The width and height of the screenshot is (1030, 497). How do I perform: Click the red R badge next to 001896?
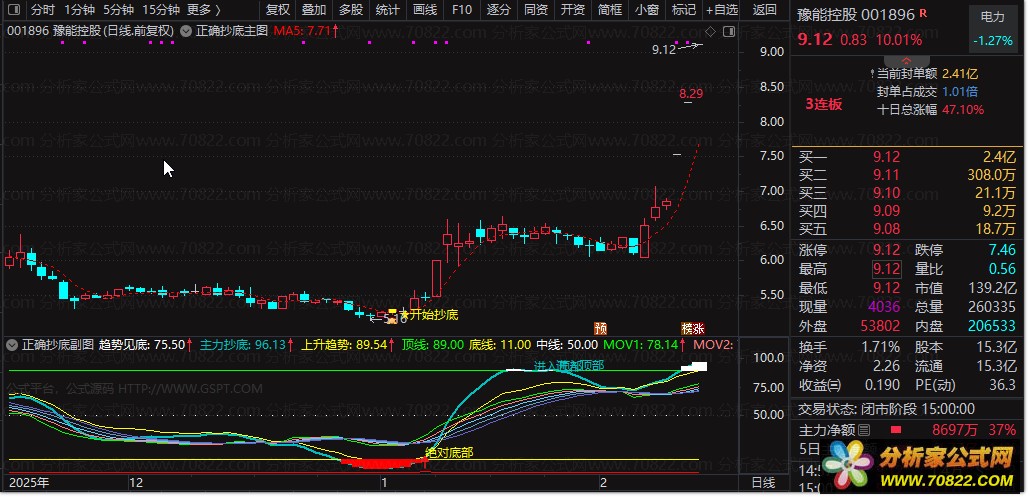tap(923, 13)
